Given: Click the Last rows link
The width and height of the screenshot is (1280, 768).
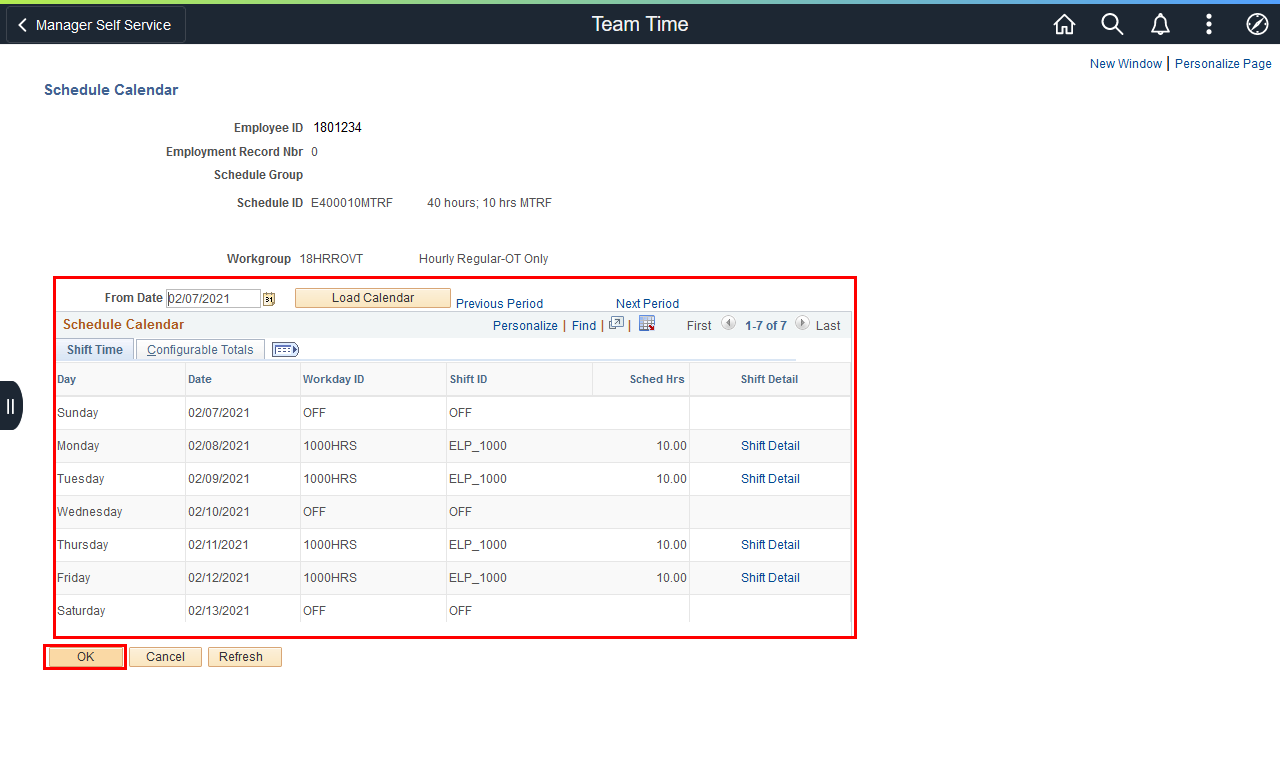Looking at the screenshot, I should click(x=828, y=326).
